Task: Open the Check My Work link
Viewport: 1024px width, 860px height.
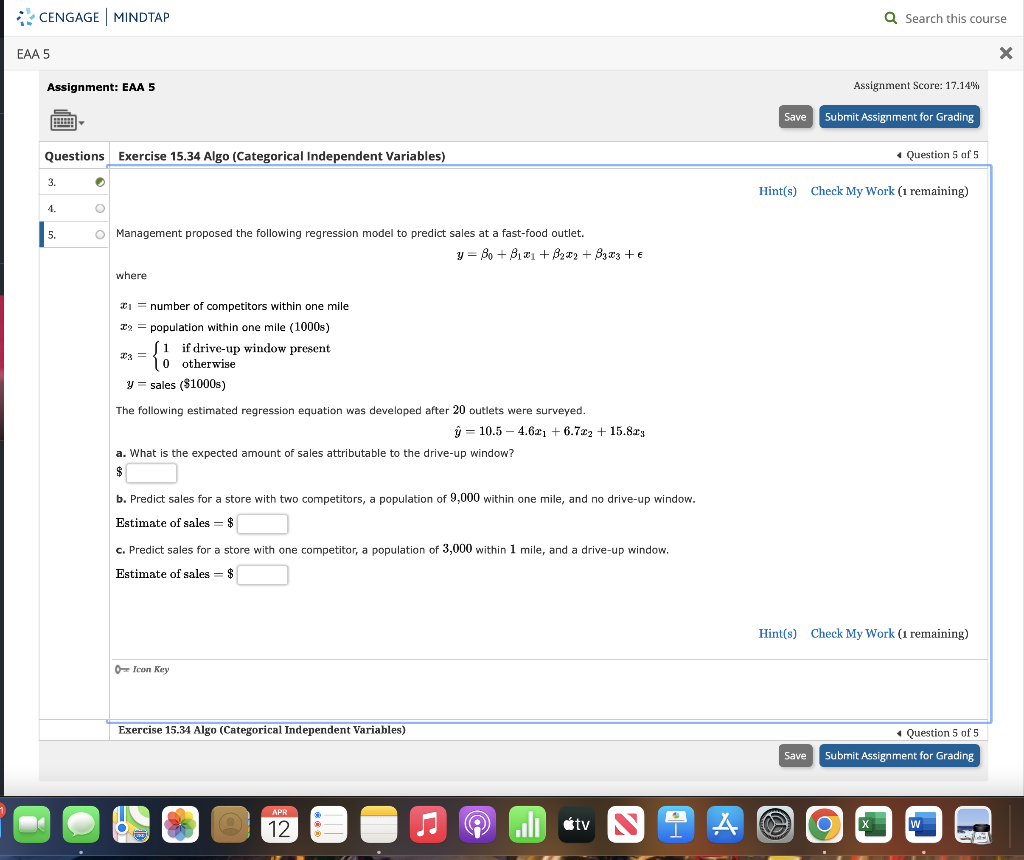Action: [852, 190]
